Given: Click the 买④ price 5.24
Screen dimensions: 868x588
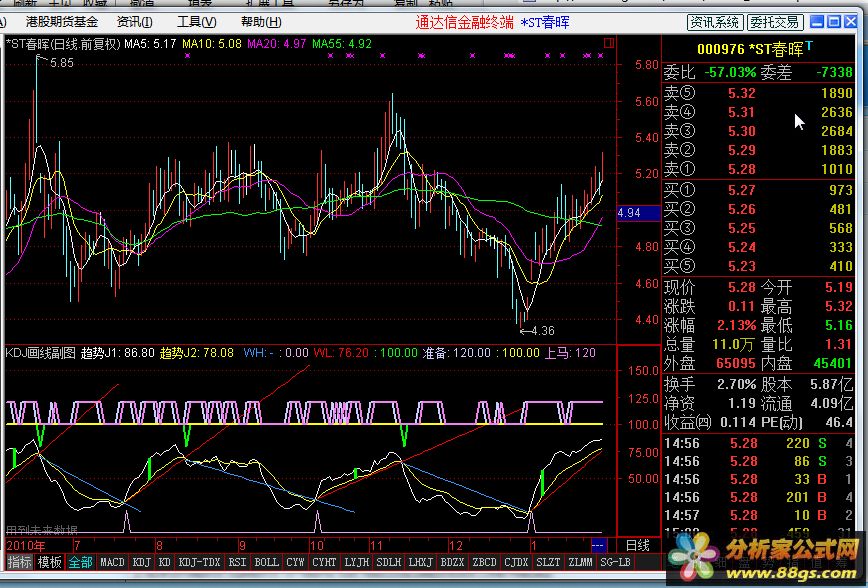Looking at the screenshot, I should pos(742,247).
